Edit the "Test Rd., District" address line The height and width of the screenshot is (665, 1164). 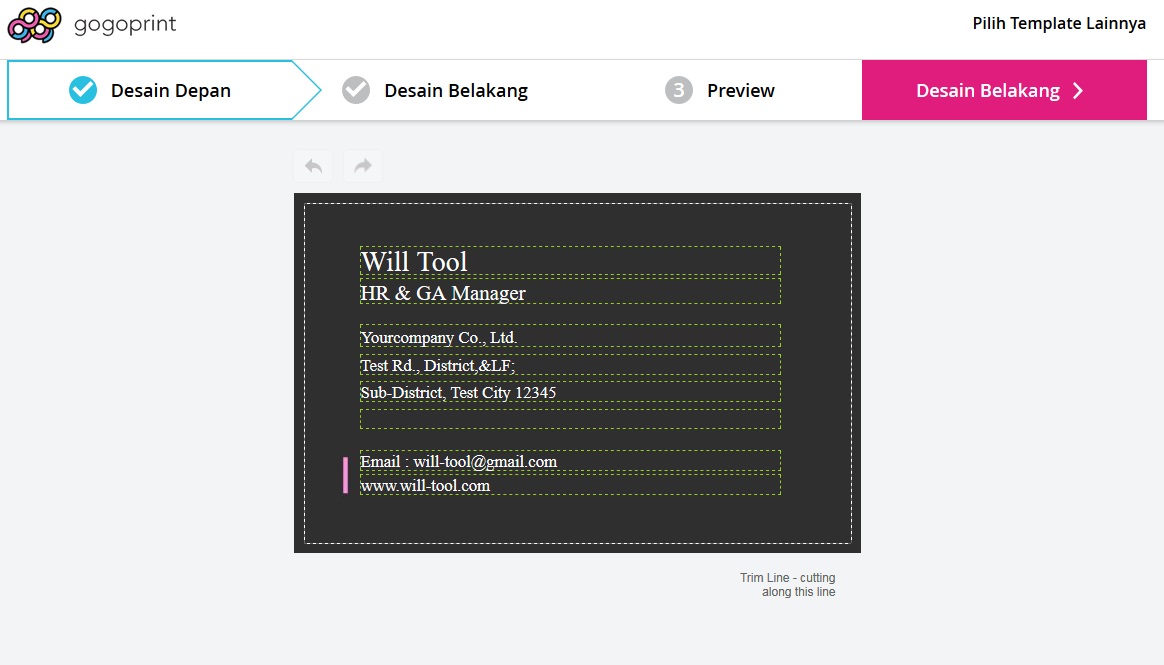[x=437, y=365]
